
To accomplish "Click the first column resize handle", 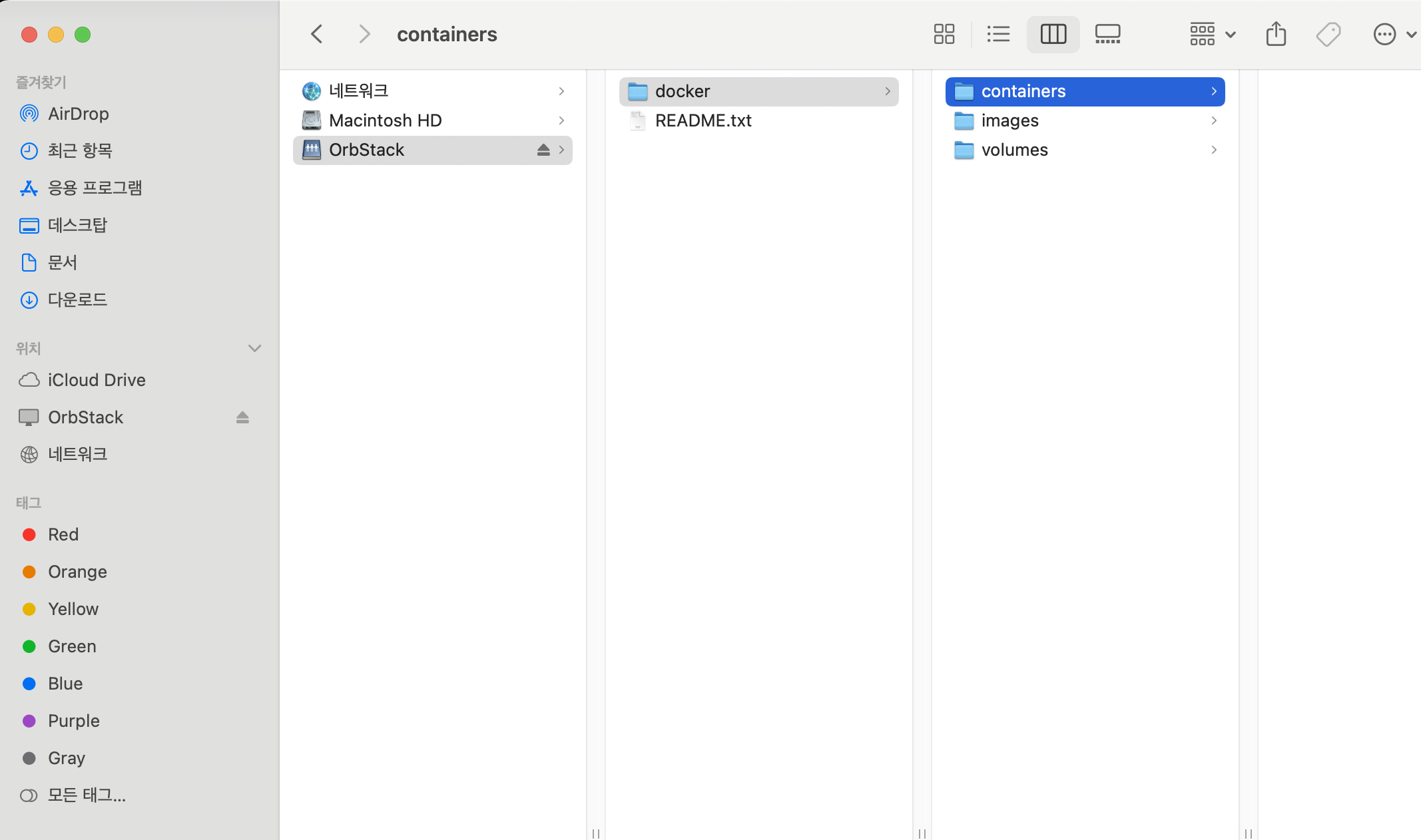I will pos(596,833).
